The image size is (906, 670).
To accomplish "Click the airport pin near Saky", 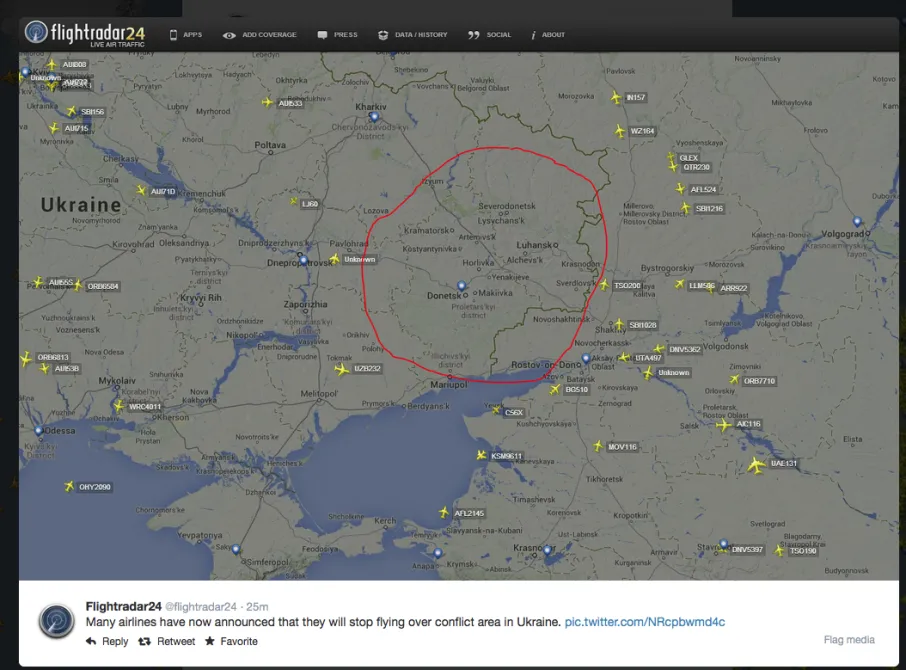I will pyautogui.click(x=236, y=549).
